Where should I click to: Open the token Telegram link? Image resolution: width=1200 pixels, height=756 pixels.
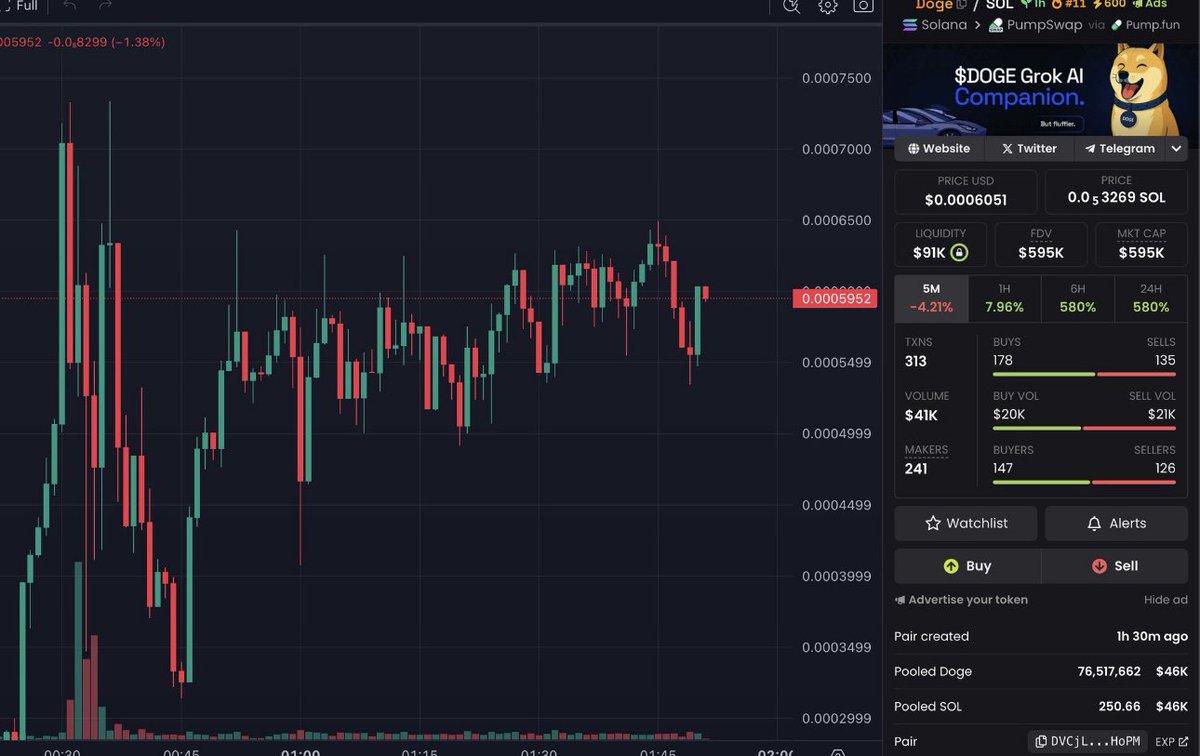point(1119,148)
